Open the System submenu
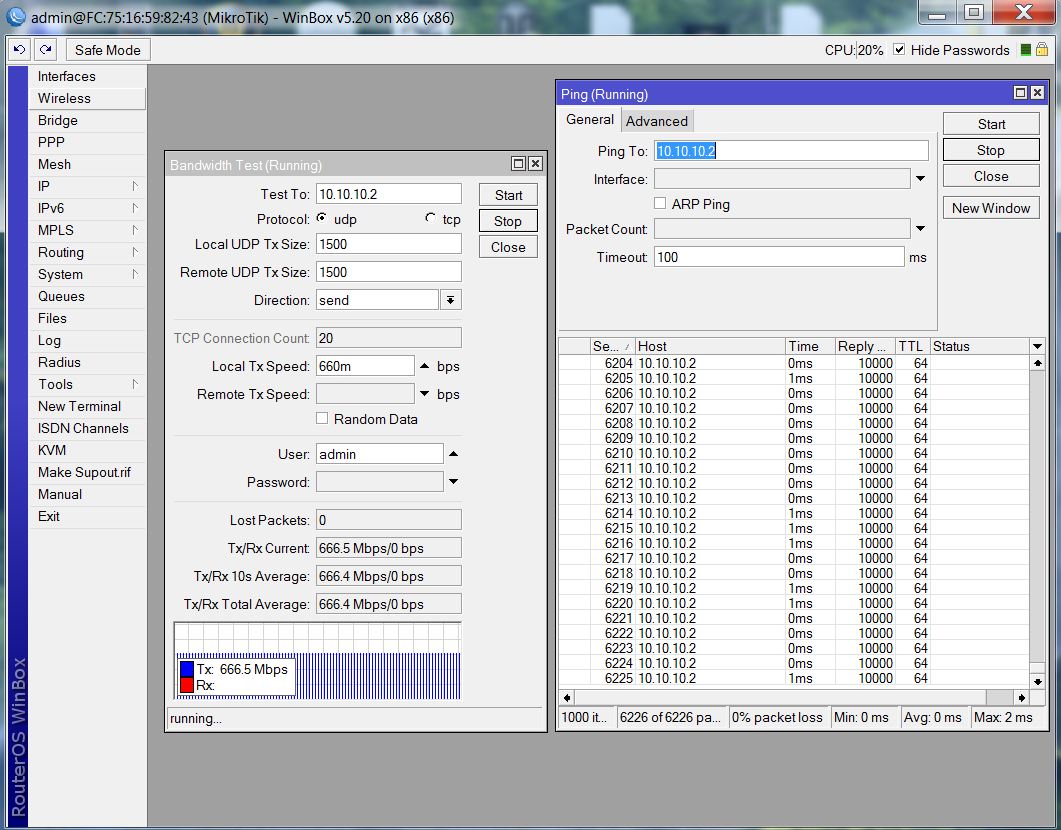Viewport: 1061px width, 830px height. point(87,274)
